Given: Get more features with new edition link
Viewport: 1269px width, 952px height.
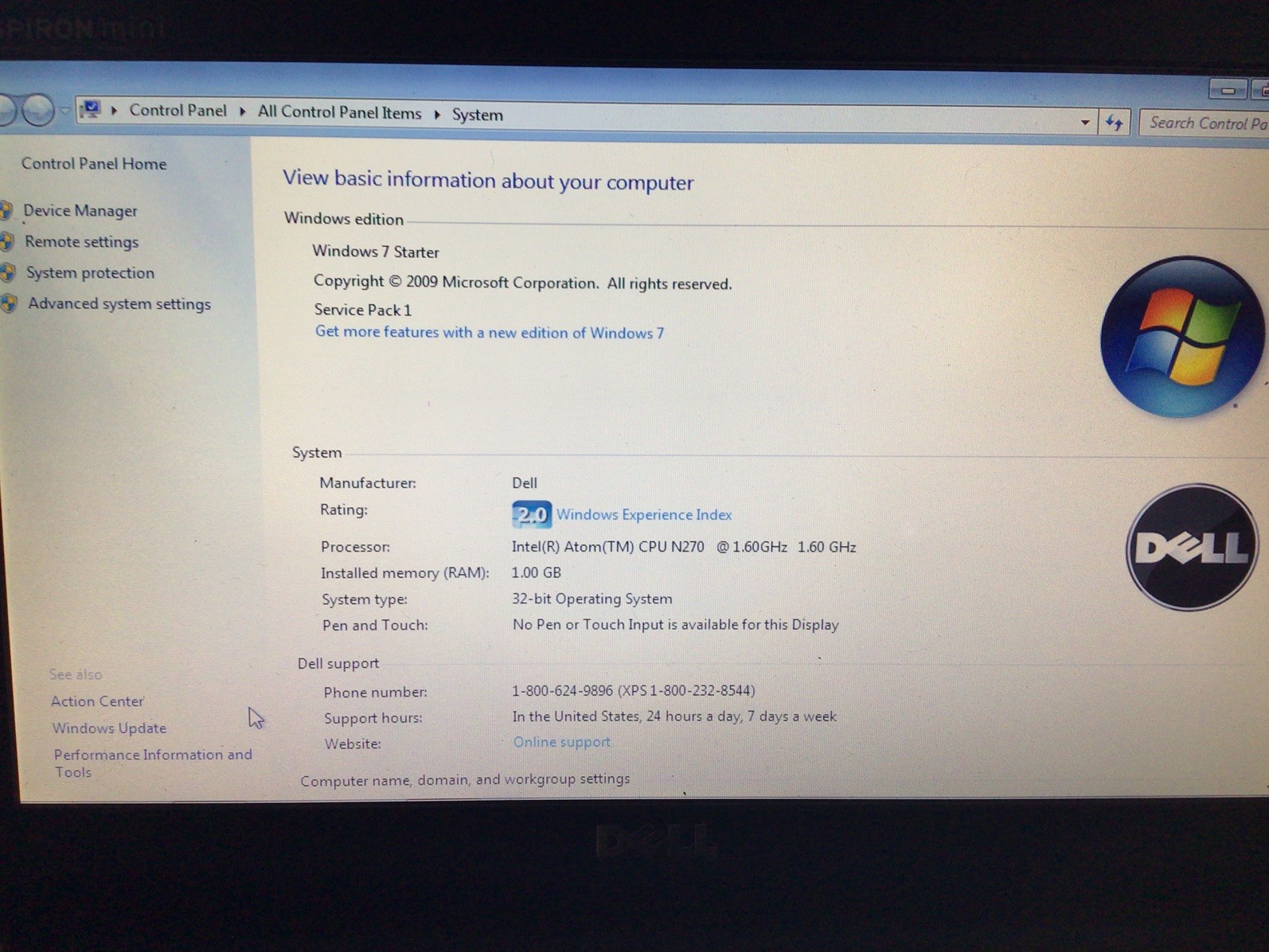Looking at the screenshot, I should (x=490, y=333).
